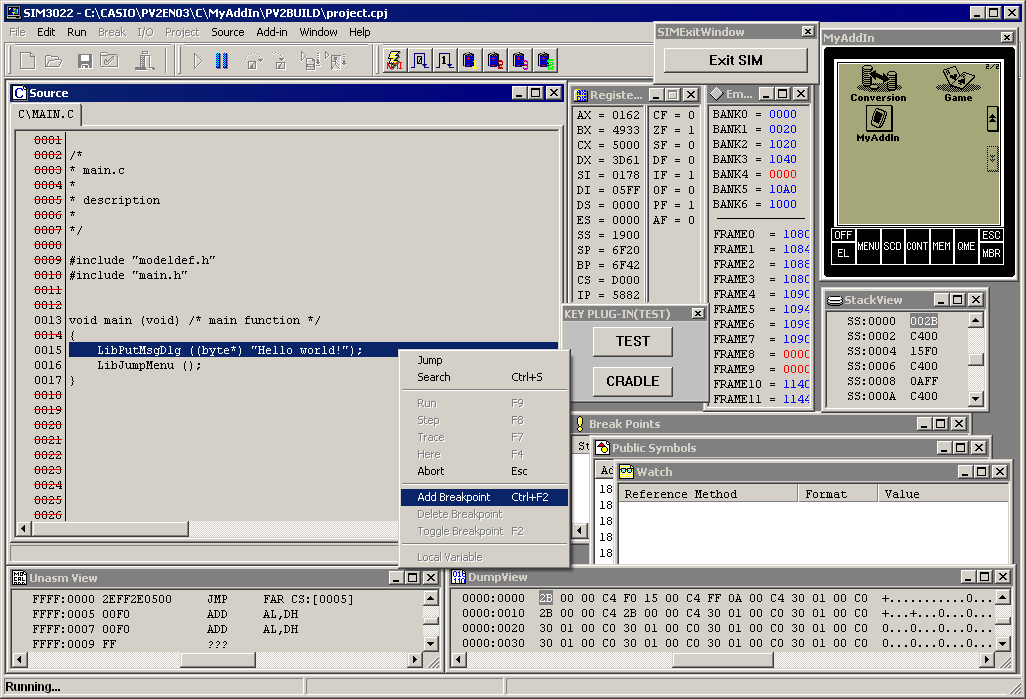
Task: Click the NMI lightning toolbar icon
Action: (395, 61)
